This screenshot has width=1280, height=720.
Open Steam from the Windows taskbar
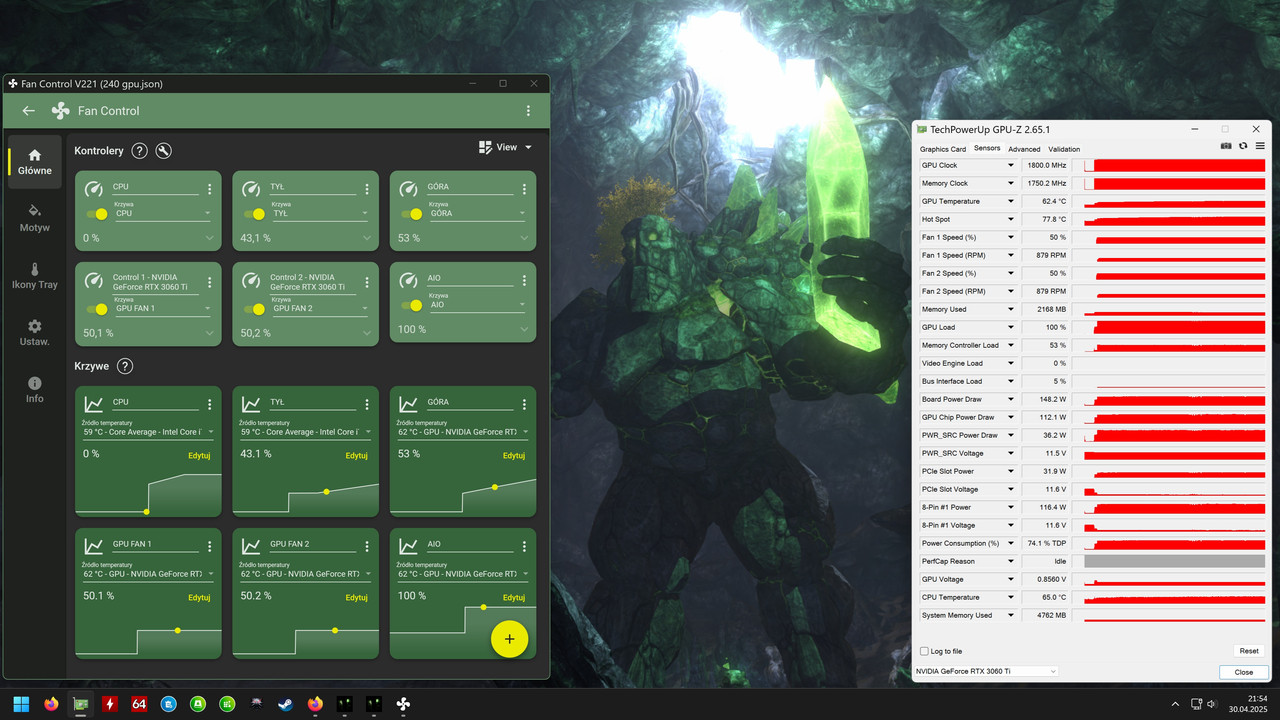click(x=286, y=704)
